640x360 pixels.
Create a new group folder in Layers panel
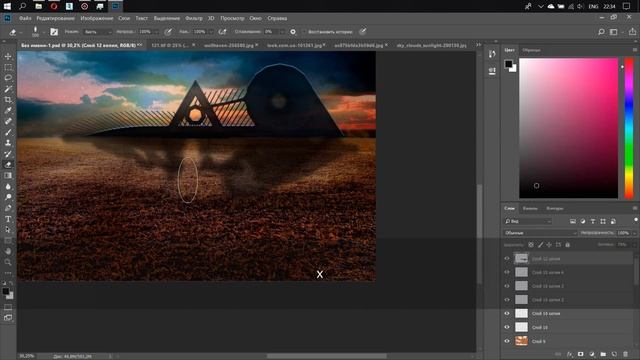[603, 354]
